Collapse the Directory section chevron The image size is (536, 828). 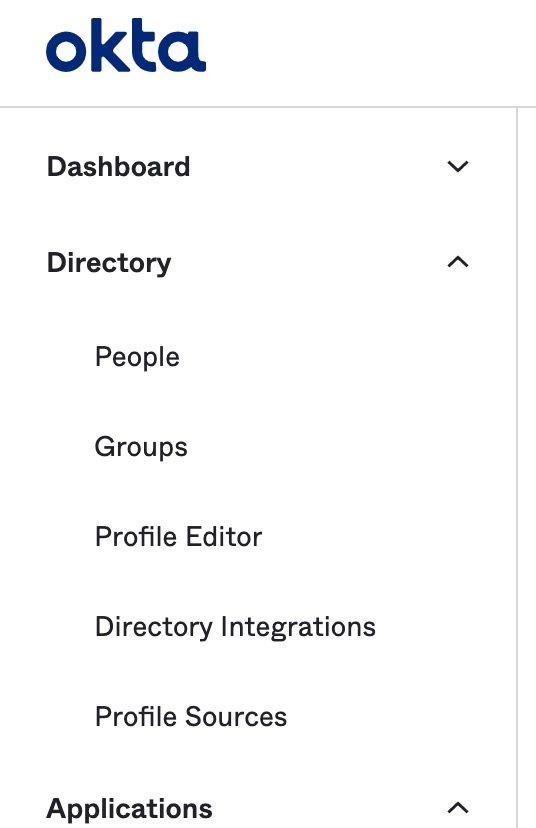point(458,262)
